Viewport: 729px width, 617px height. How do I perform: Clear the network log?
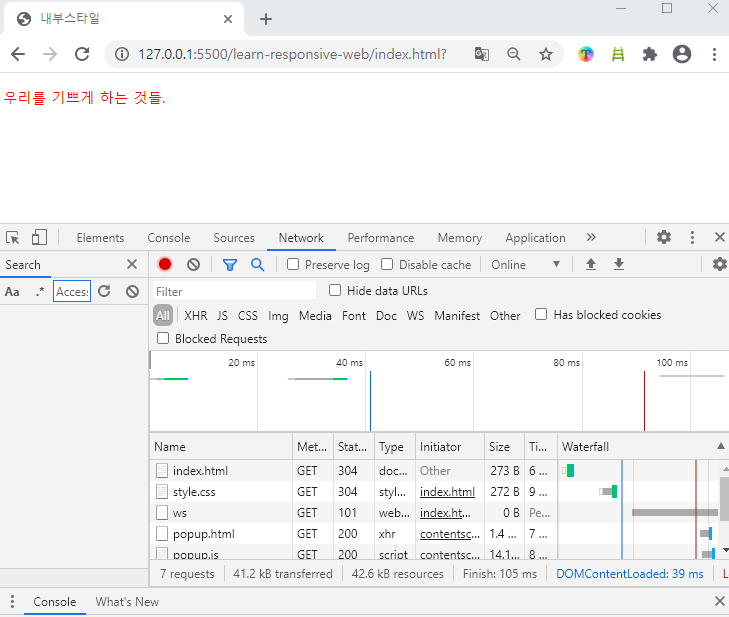[193, 265]
